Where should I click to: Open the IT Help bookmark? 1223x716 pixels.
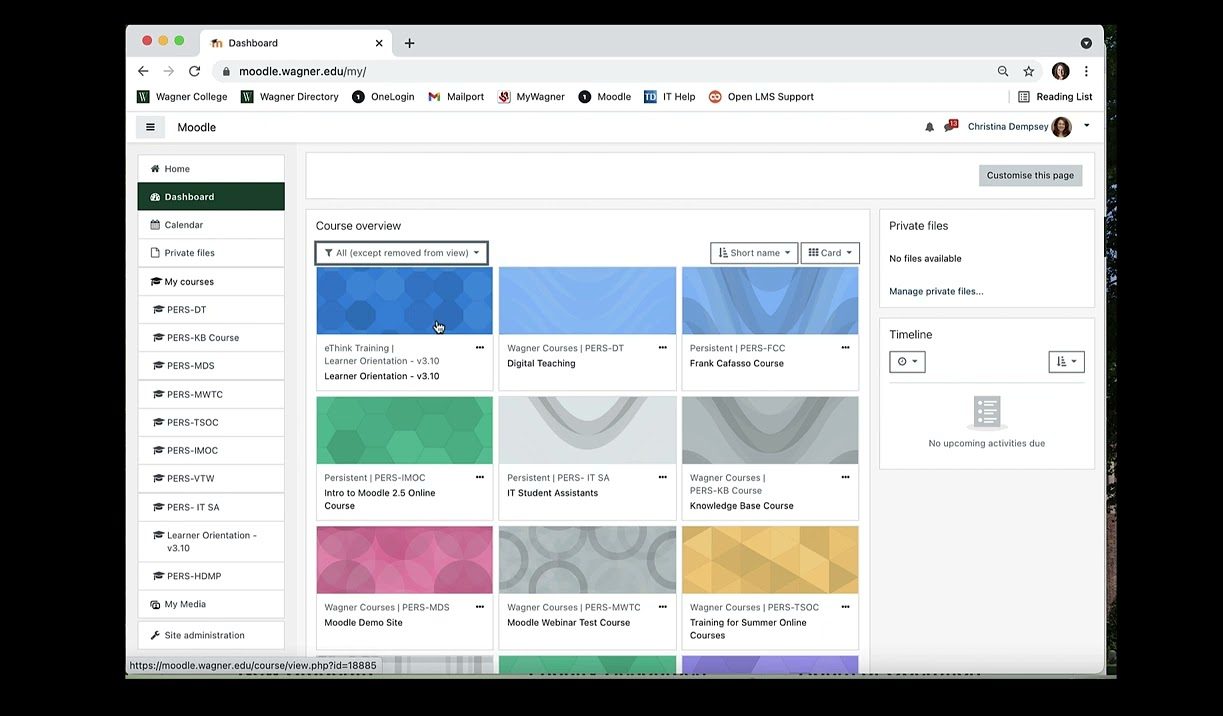pyautogui.click(x=670, y=97)
